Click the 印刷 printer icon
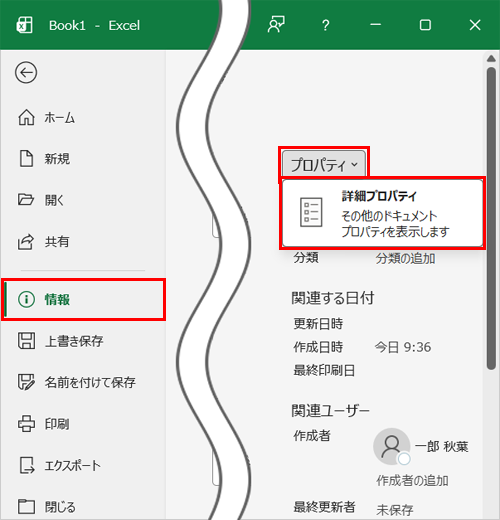This screenshot has width=500, height=520. pyautogui.click(x=26, y=424)
